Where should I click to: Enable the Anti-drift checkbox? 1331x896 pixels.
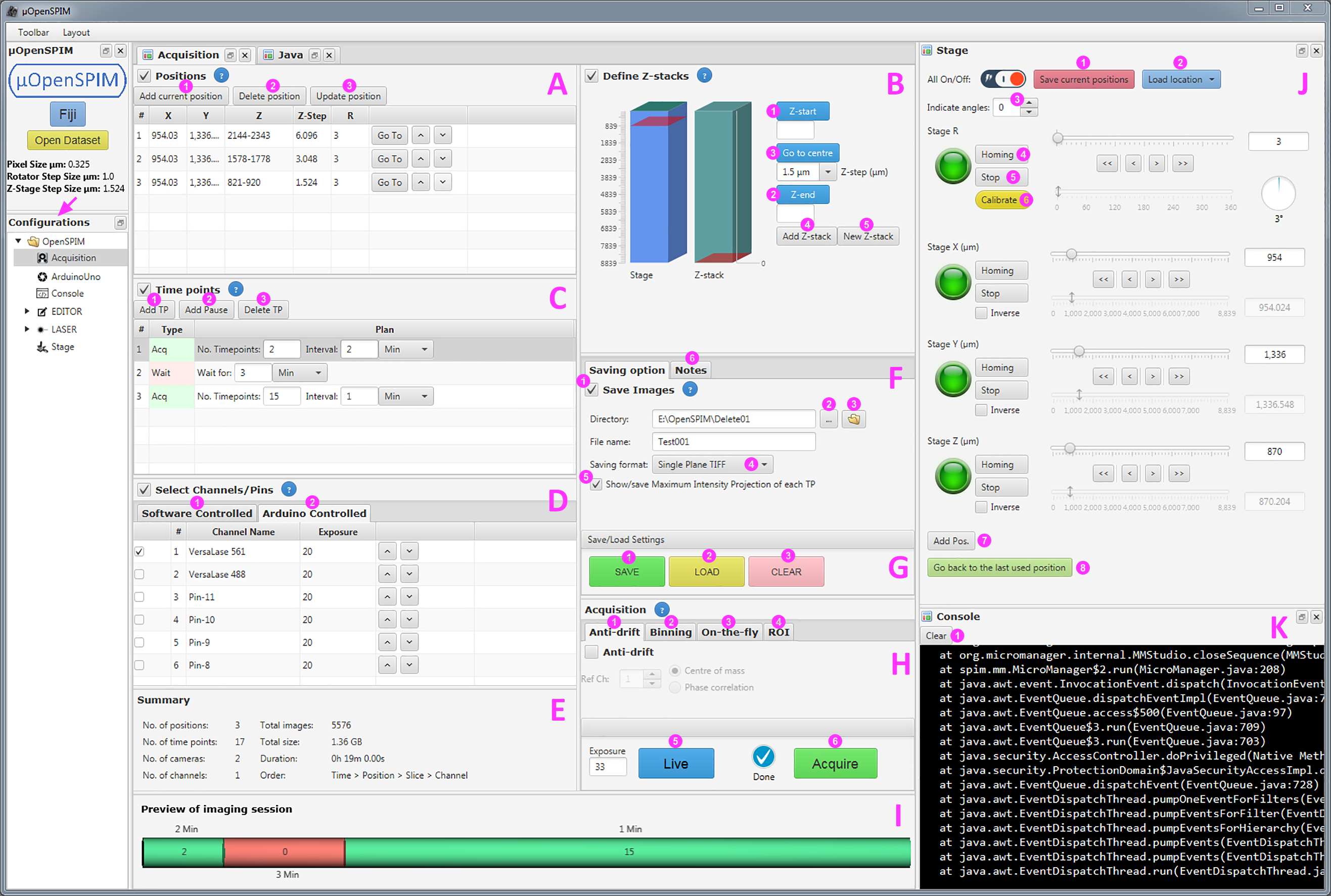point(591,652)
